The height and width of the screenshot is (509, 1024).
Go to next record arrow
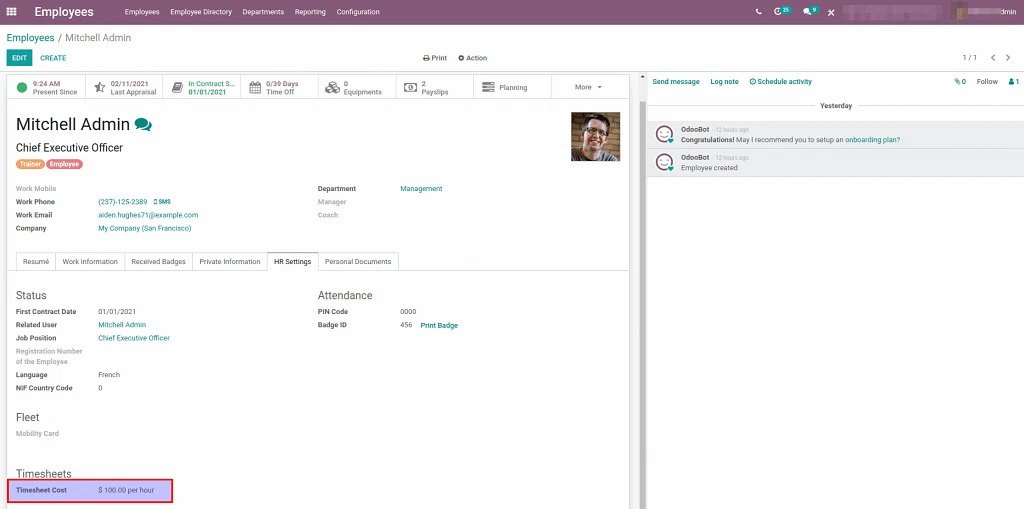click(x=1008, y=58)
